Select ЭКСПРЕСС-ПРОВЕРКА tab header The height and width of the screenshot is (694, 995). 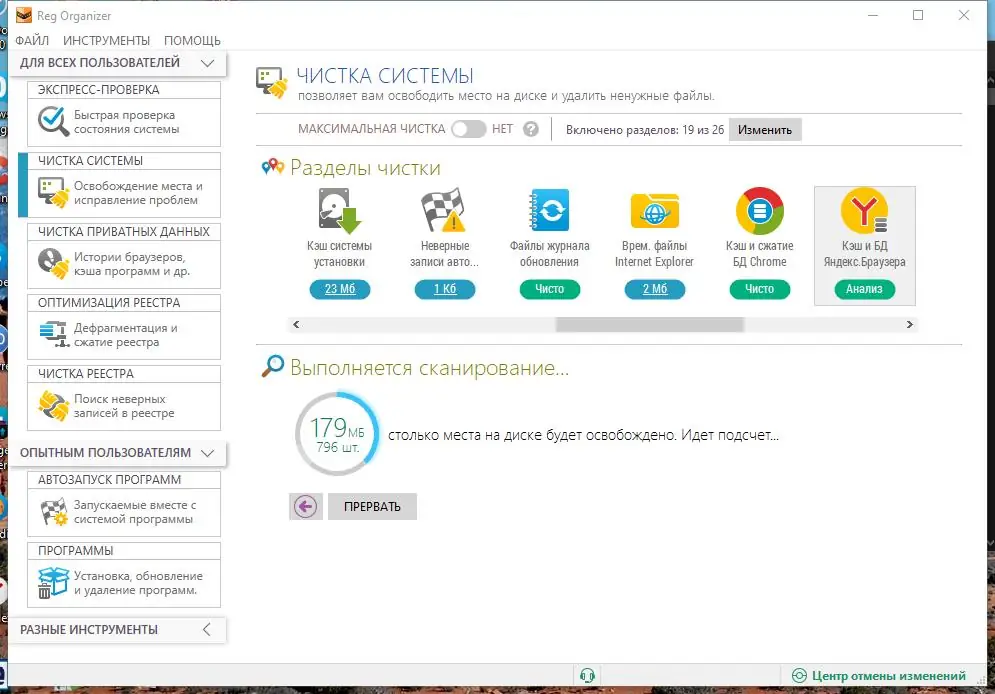[124, 89]
